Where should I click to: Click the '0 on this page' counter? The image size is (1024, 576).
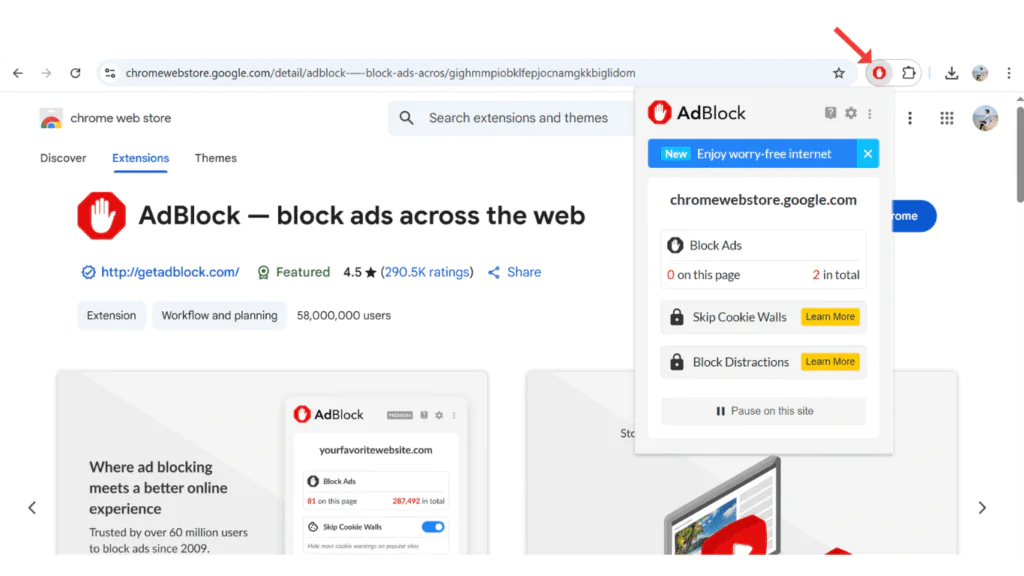click(703, 275)
